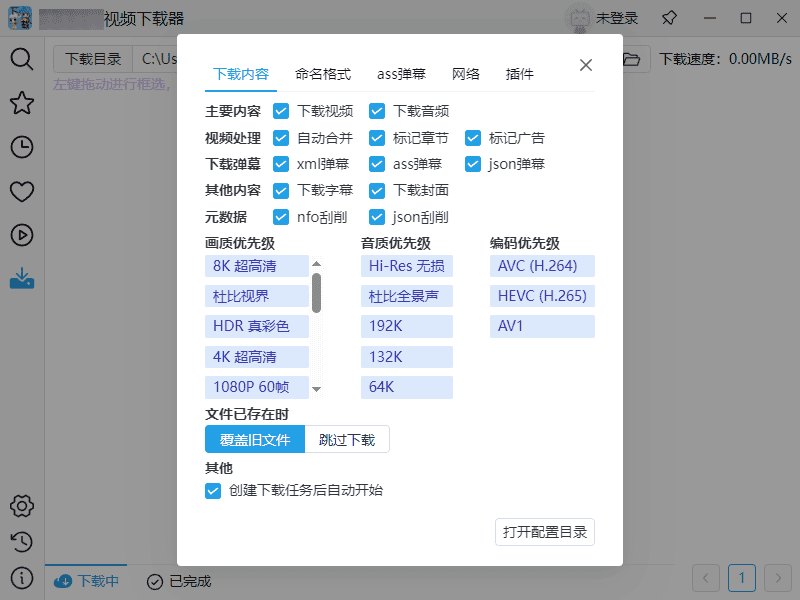Image resolution: width=800 pixels, height=600 pixels.
Task: Click the 未登录 avatar to log in
Action: (580, 18)
